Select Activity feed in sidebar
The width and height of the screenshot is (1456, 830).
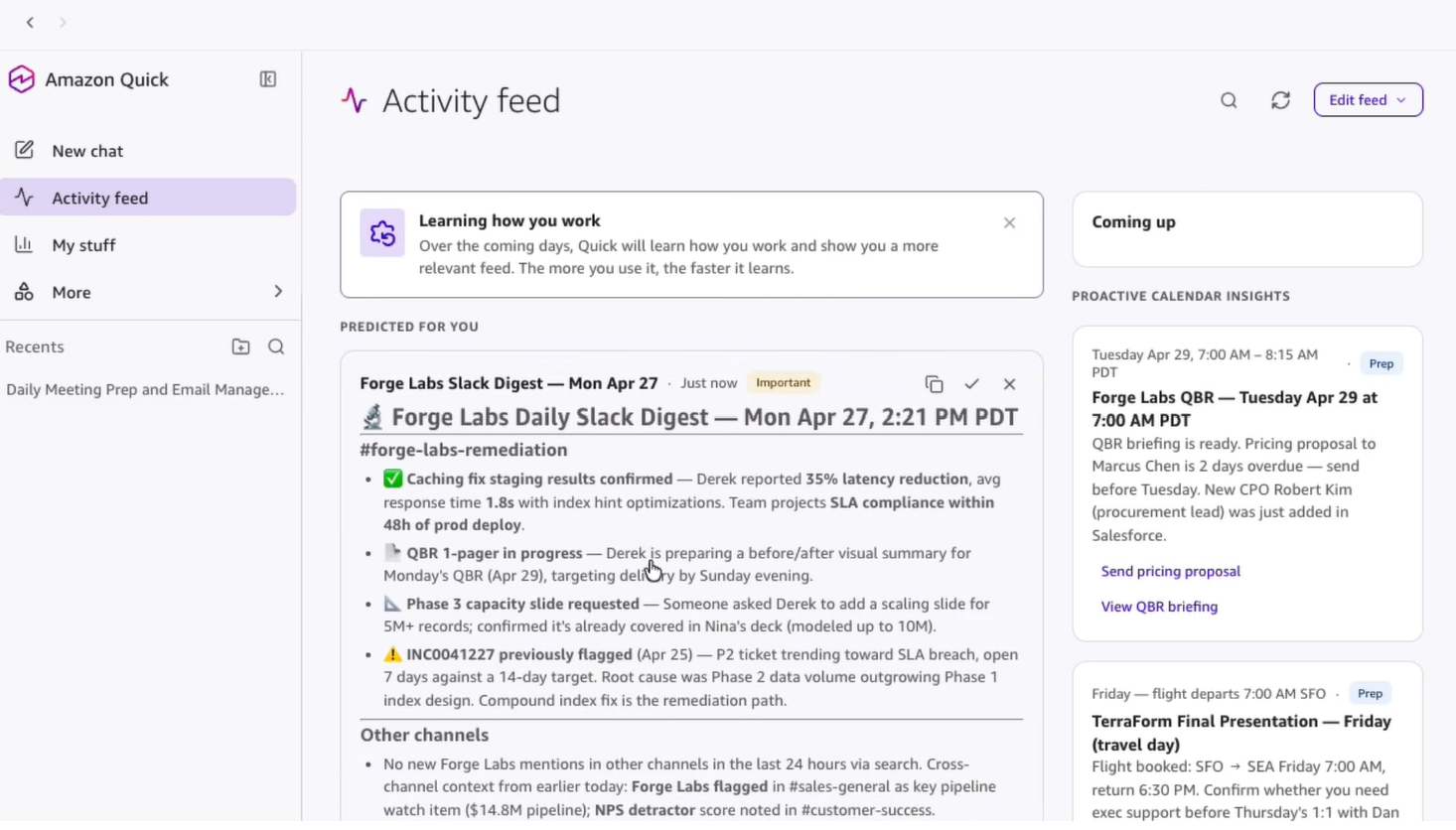point(99,198)
